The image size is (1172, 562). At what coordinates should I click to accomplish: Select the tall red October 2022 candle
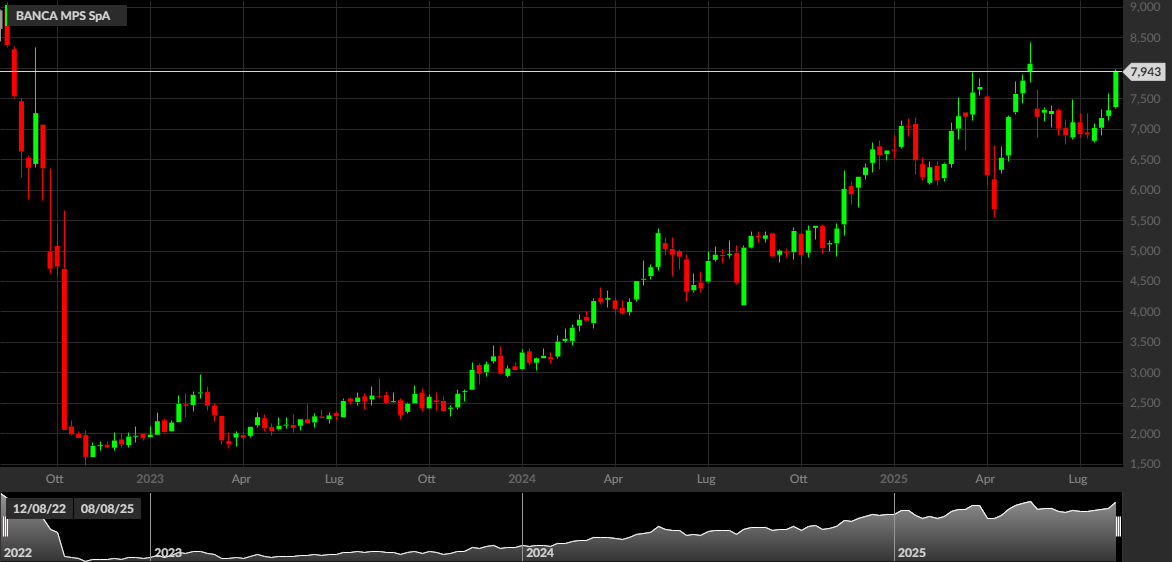(x=64, y=349)
